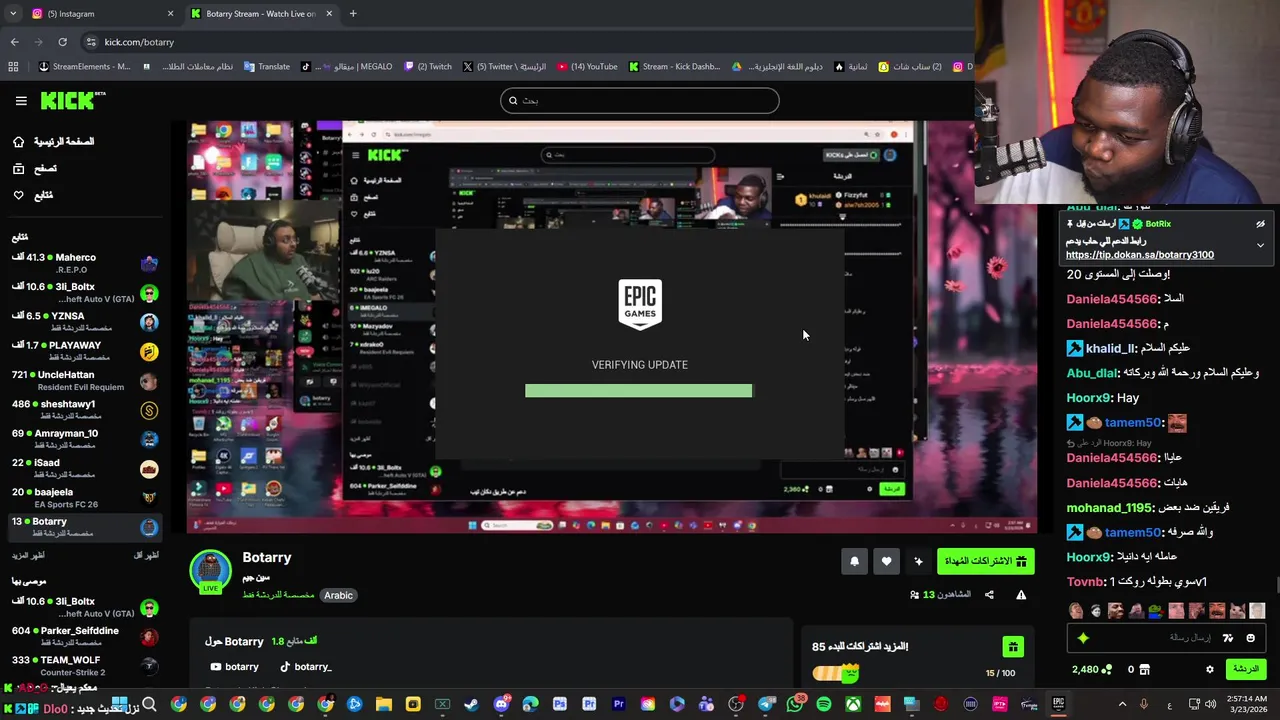This screenshot has height=720, width=1280.
Task: Open the YouTube bookmark
Action: click(x=588, y=67)
